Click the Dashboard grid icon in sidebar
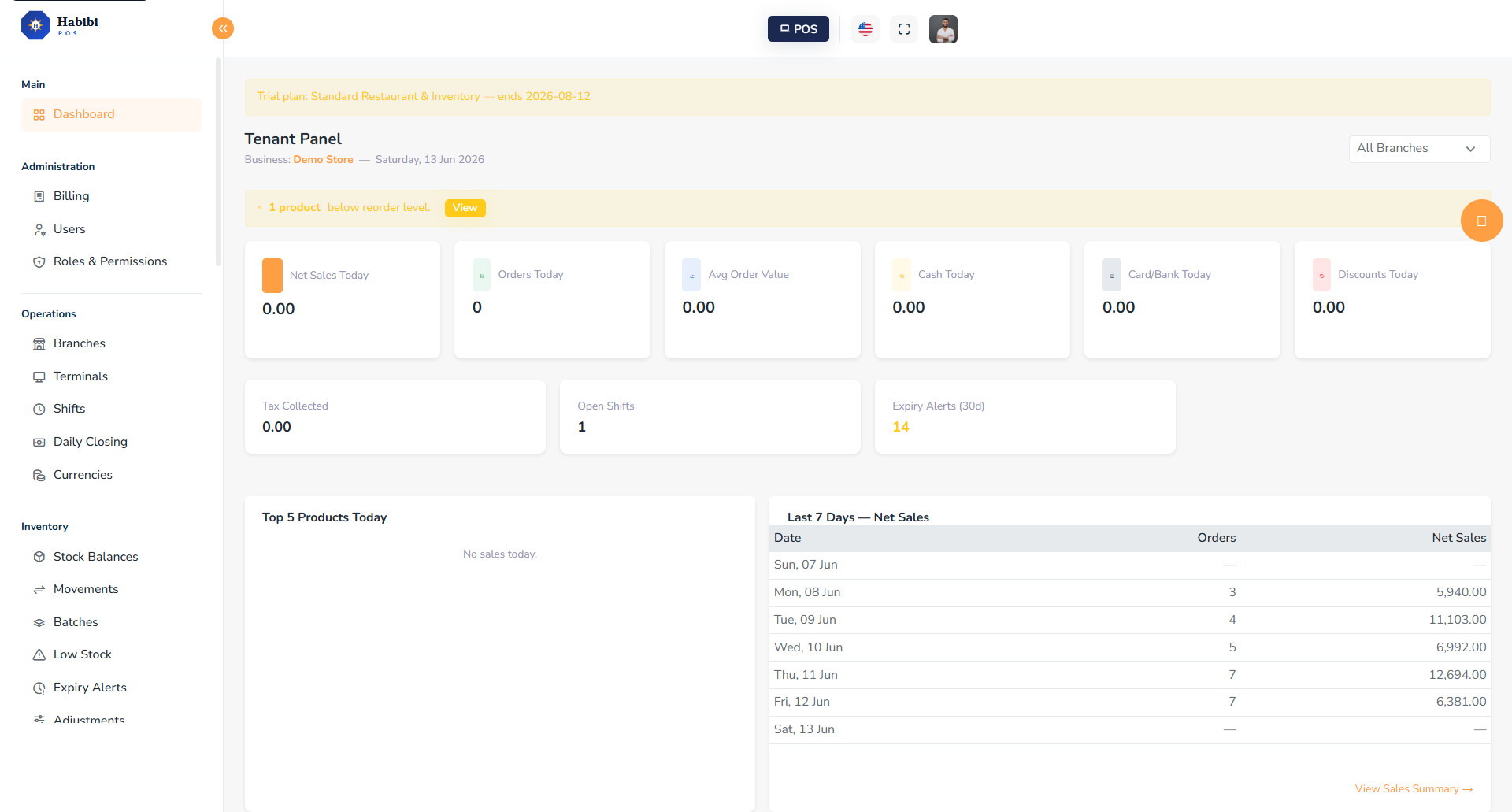This screenshot has width=1512, height=812. point(39,115)
